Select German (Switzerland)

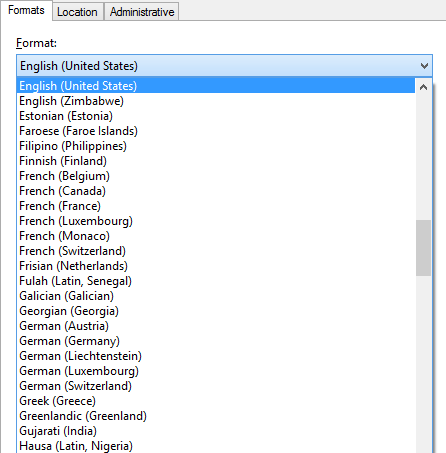tap(216, 386)
